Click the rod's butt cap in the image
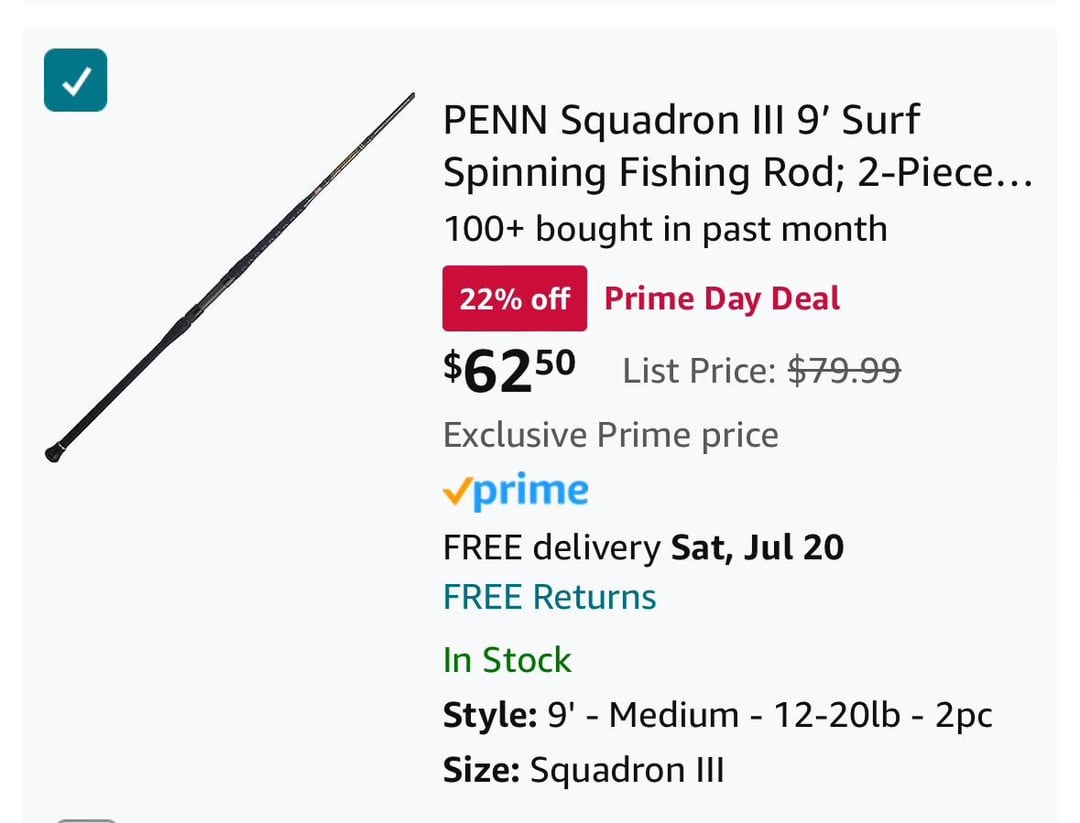The width and height of the screenshot is (1080, 823). (x=54, y=453)
